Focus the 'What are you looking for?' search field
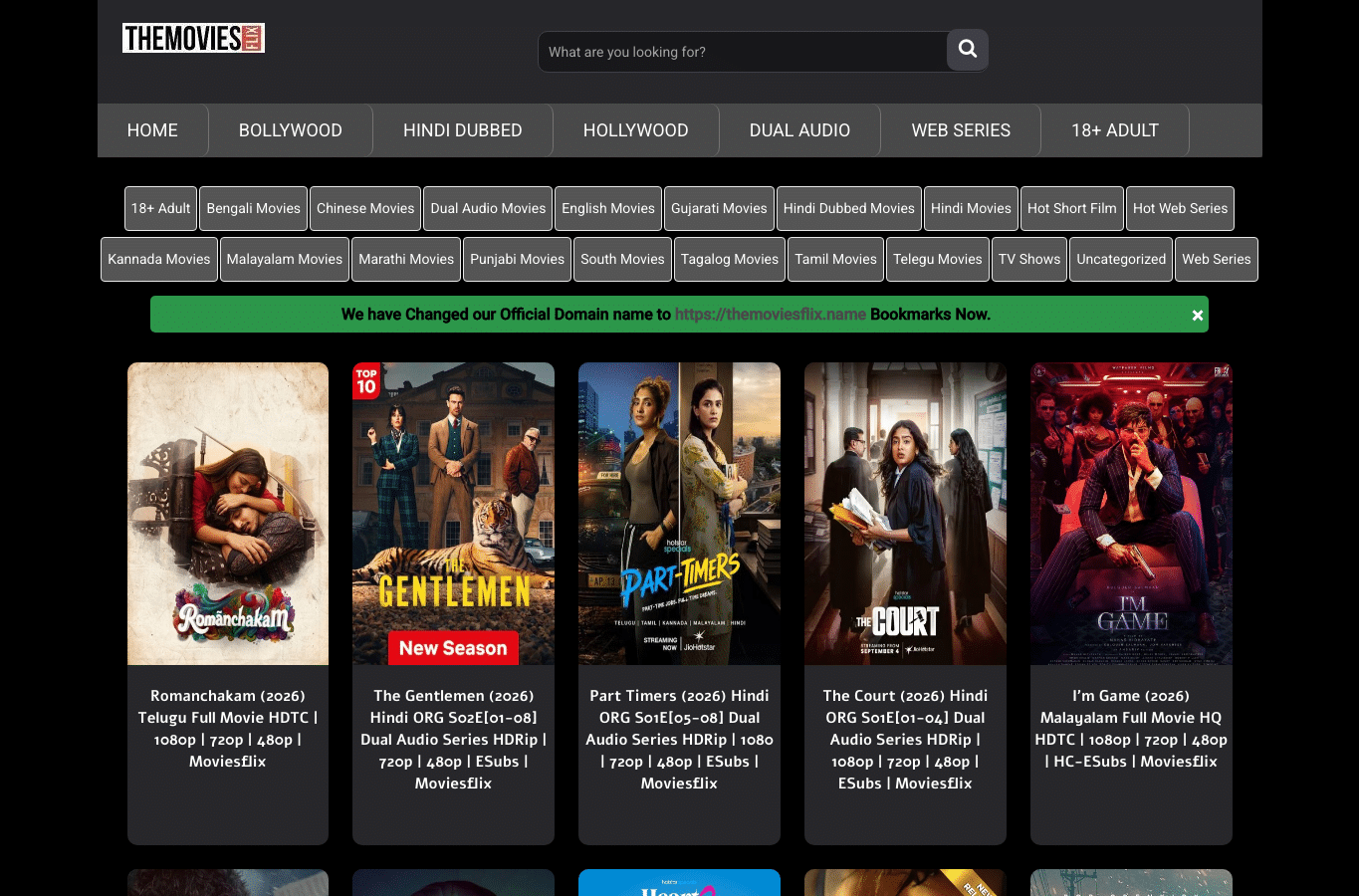Viewport: 1359px width, 896px height. coord(743,52)
